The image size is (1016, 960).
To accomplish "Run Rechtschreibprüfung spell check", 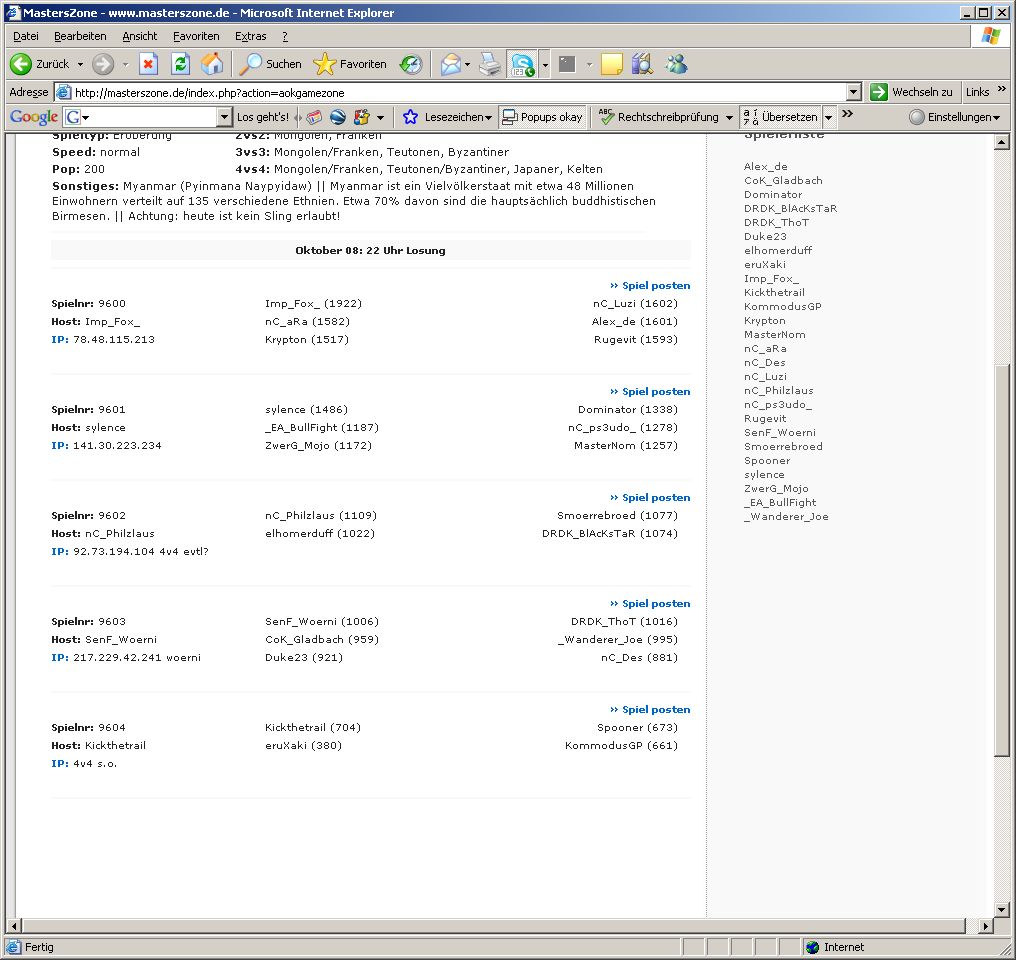I will 658,117.
